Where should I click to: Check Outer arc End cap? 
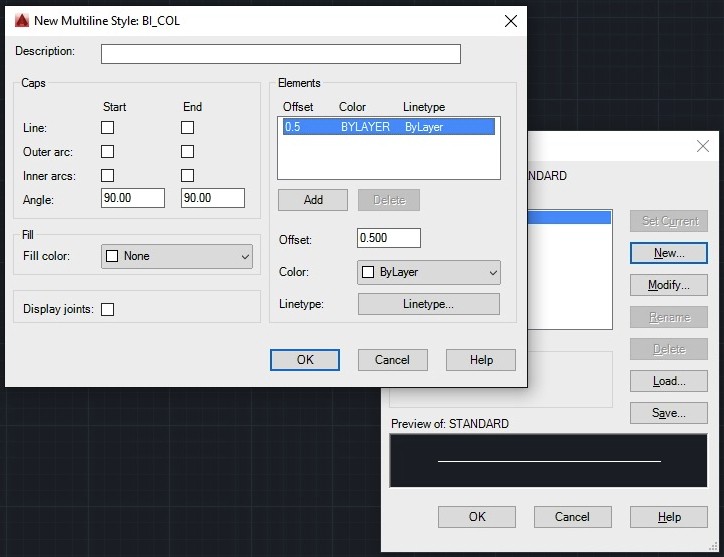[x=187, y=151]
